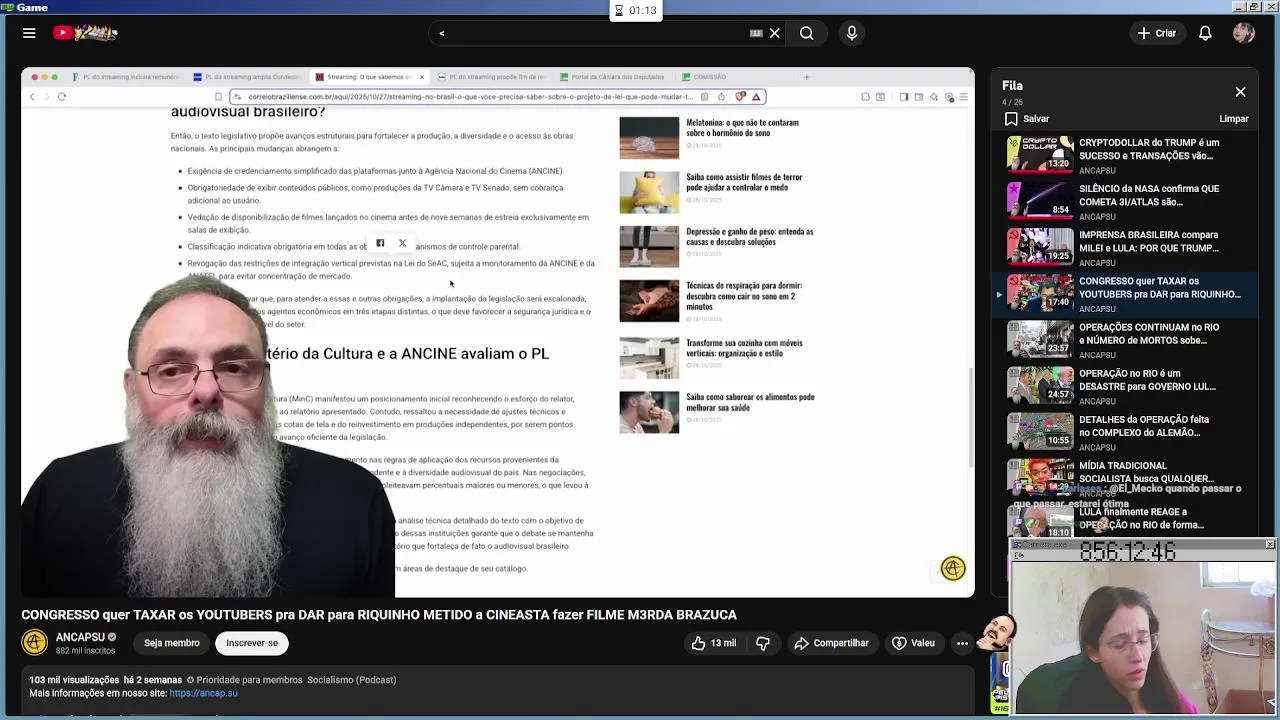
Task: Select queue item OPERAÇÃO no RIO é um DESASTRE
Action: click(1127, 387)
